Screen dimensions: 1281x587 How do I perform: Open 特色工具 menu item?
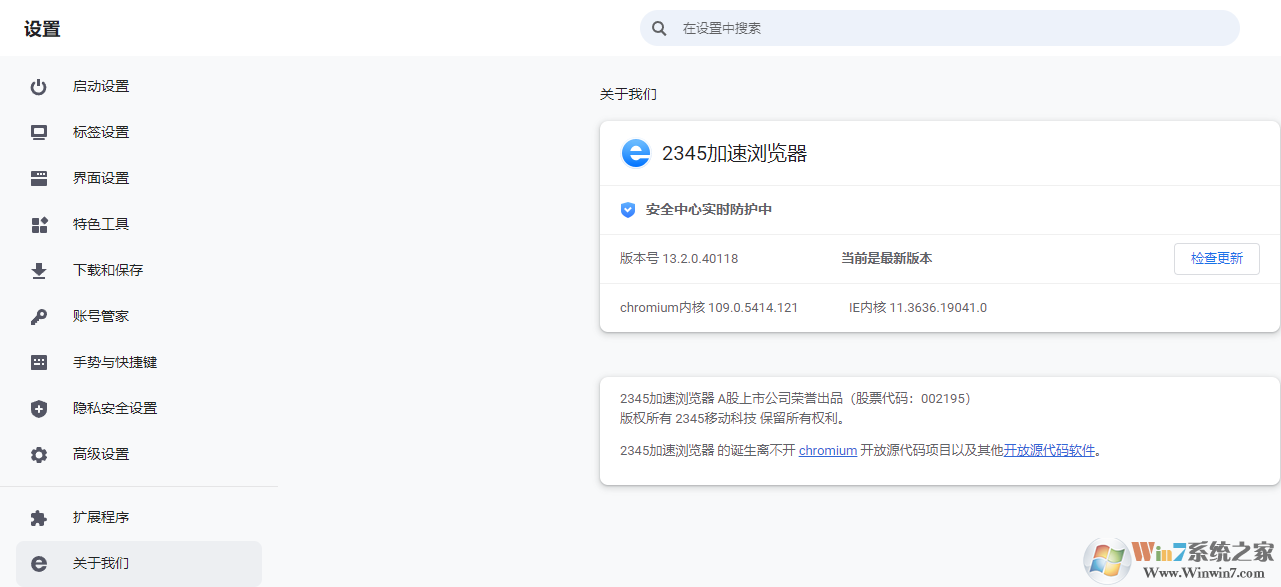tap(139, 225)
